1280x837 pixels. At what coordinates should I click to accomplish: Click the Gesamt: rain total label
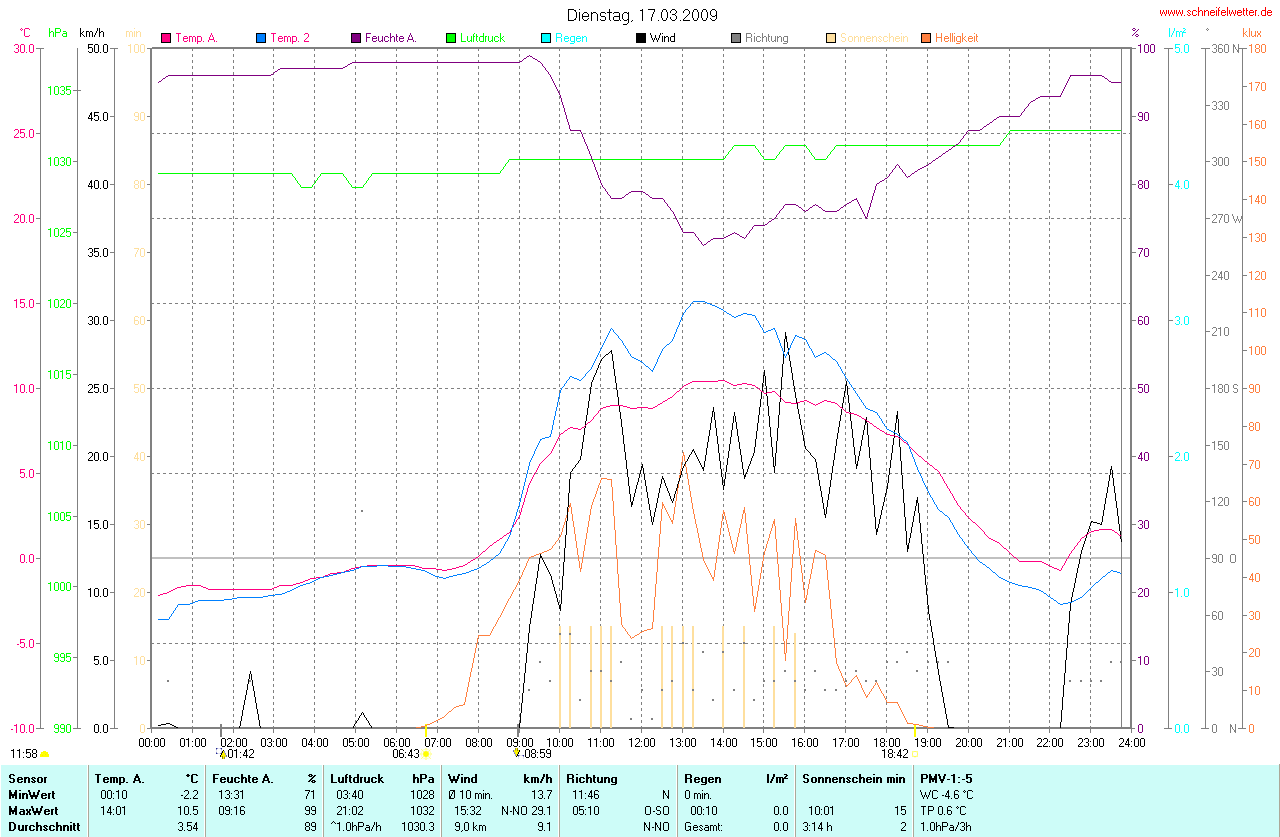point(705,827)
